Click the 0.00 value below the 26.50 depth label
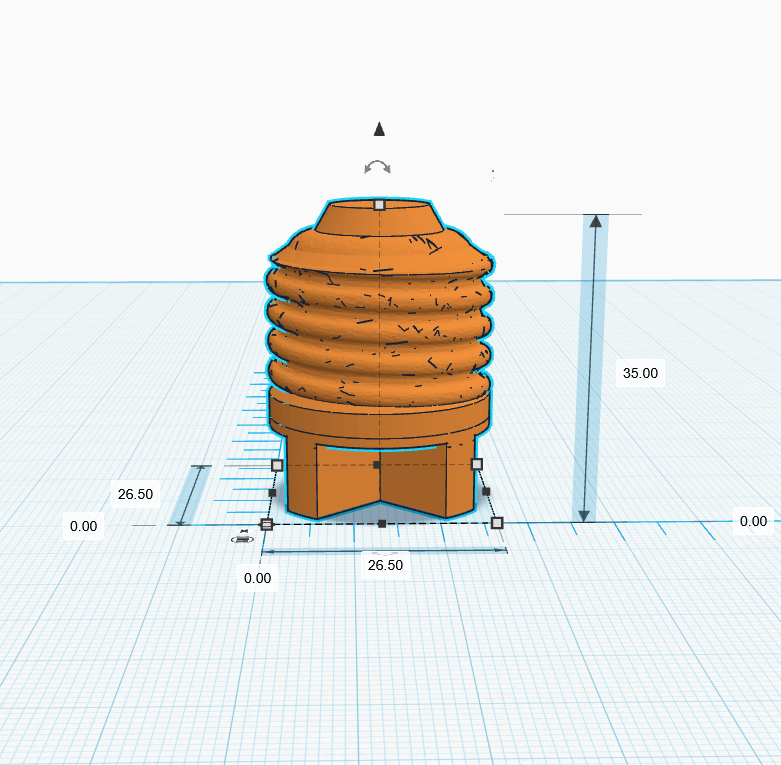Image resolution: width=781 pixels, height=765 pixels. [x=83, y=526]
